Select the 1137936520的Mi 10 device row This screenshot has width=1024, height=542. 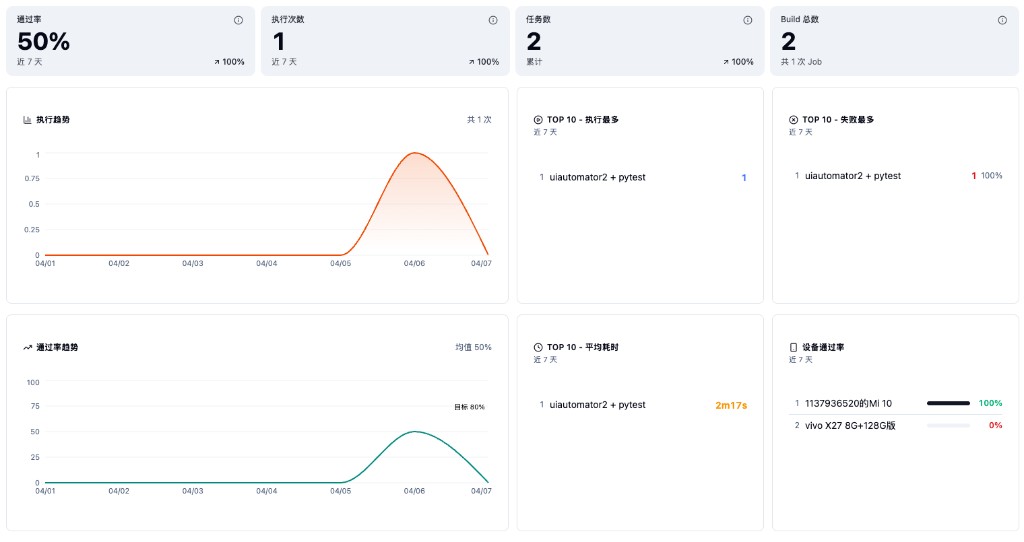click(848, 404)
